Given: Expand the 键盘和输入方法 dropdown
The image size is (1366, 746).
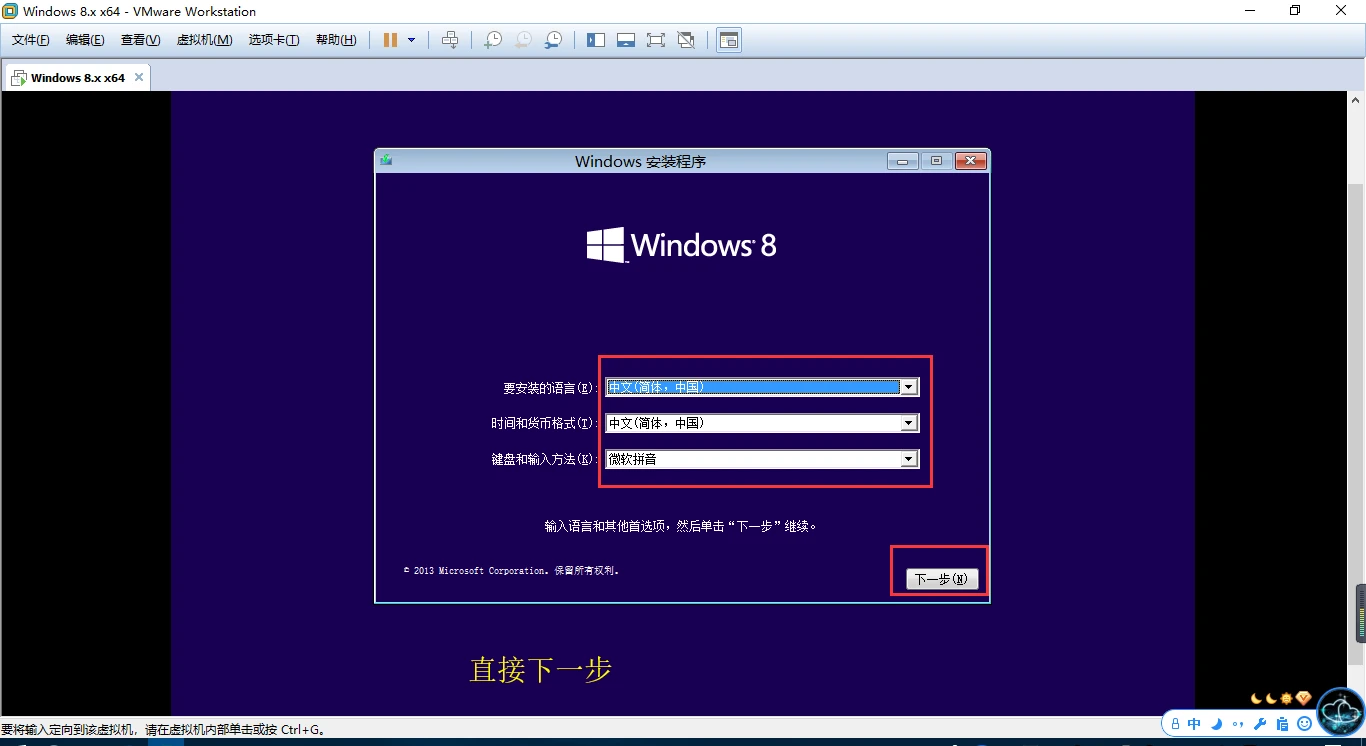Looking at the screenshot, I should (908, 459).
